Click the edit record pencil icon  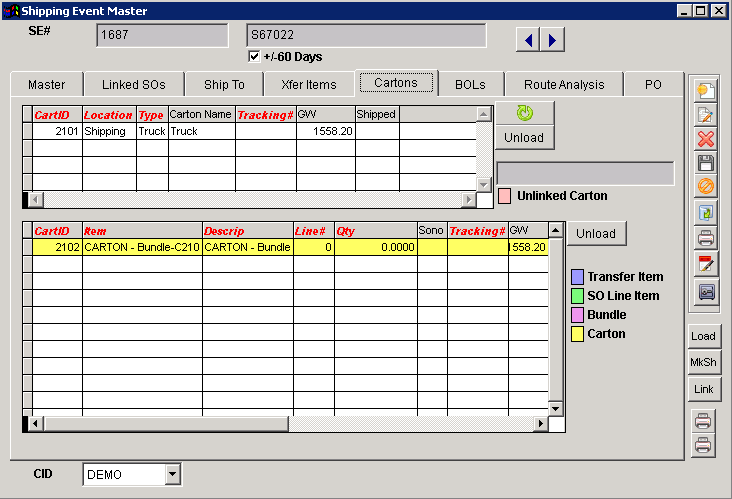point(706,114)
